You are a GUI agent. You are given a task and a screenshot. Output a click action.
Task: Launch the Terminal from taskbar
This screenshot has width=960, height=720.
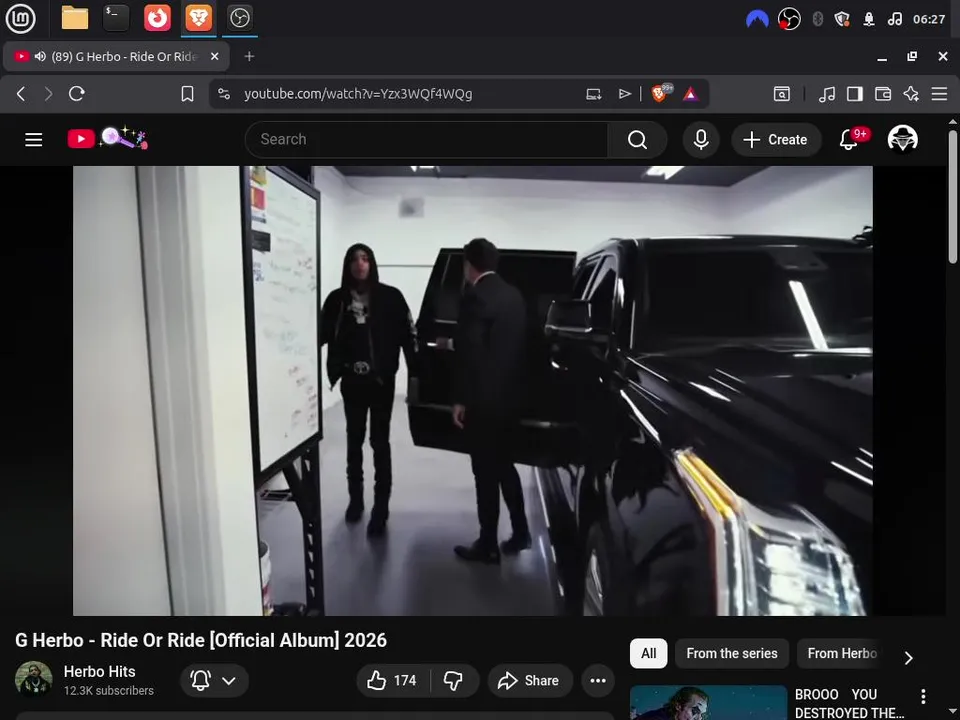pos(116,18)
